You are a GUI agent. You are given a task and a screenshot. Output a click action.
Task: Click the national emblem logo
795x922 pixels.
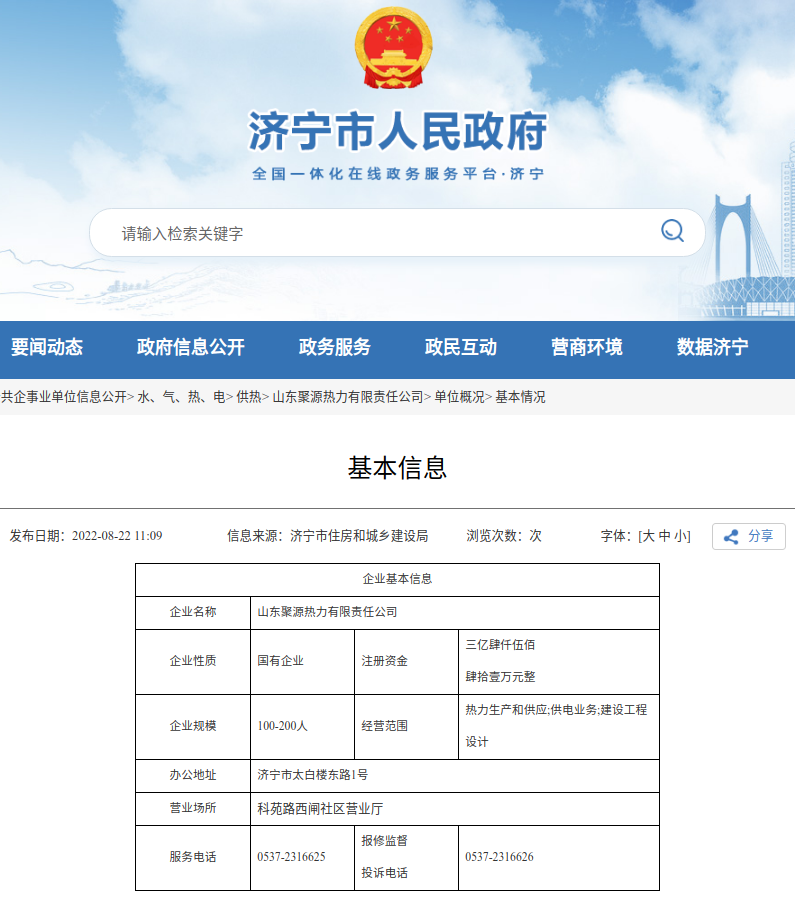[393, 48]
